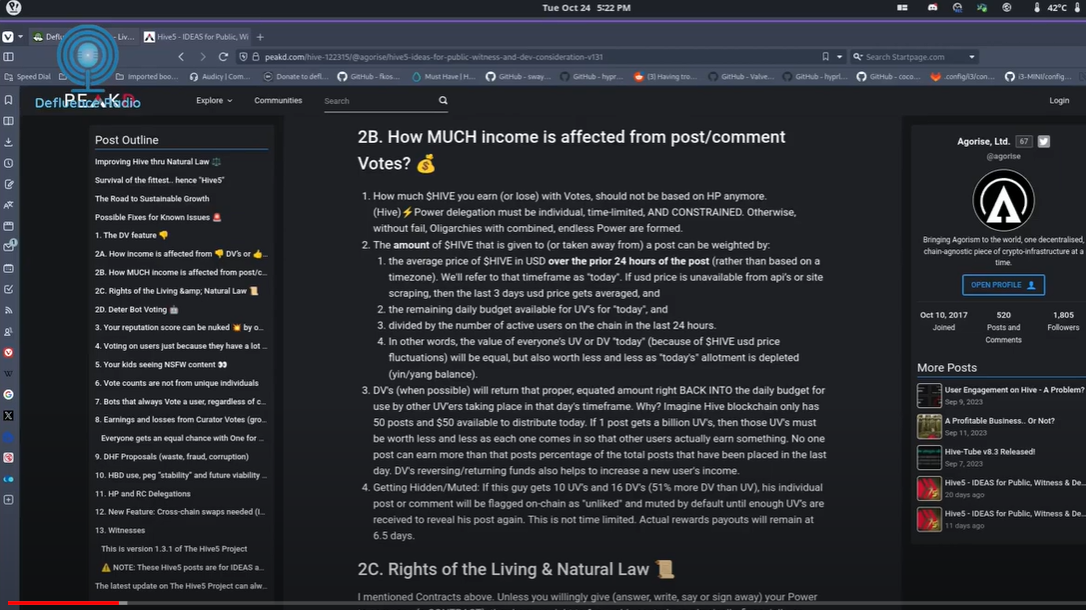Image resolution: width=1086 pixels, height=610 pixels.
Task: Click the Login link
Action: [x=1059, y=100]
